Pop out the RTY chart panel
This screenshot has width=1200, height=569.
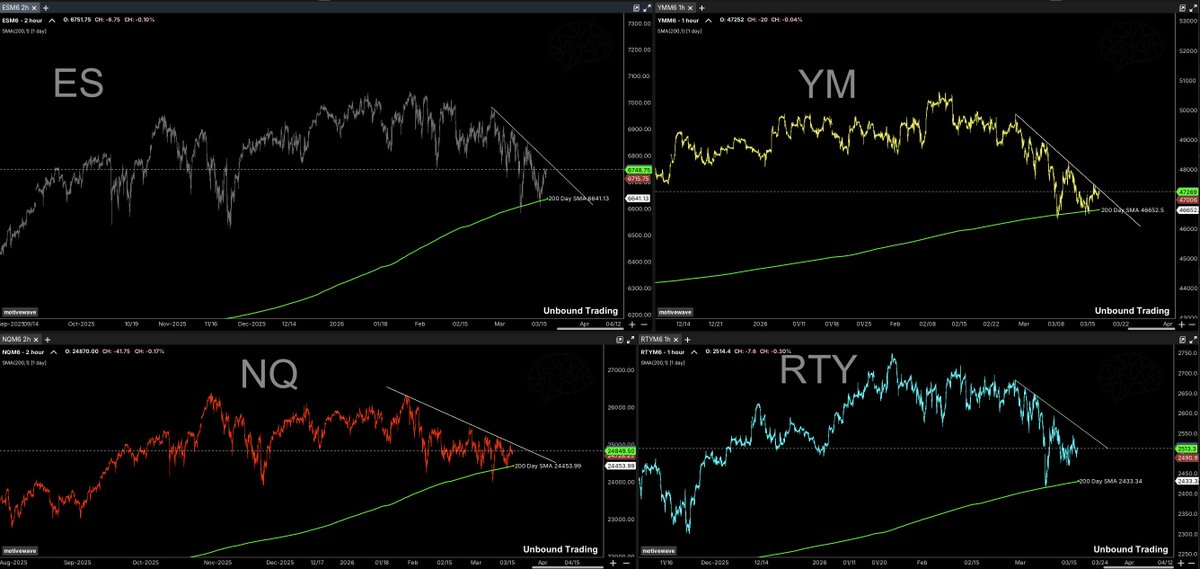[1182, 340]
